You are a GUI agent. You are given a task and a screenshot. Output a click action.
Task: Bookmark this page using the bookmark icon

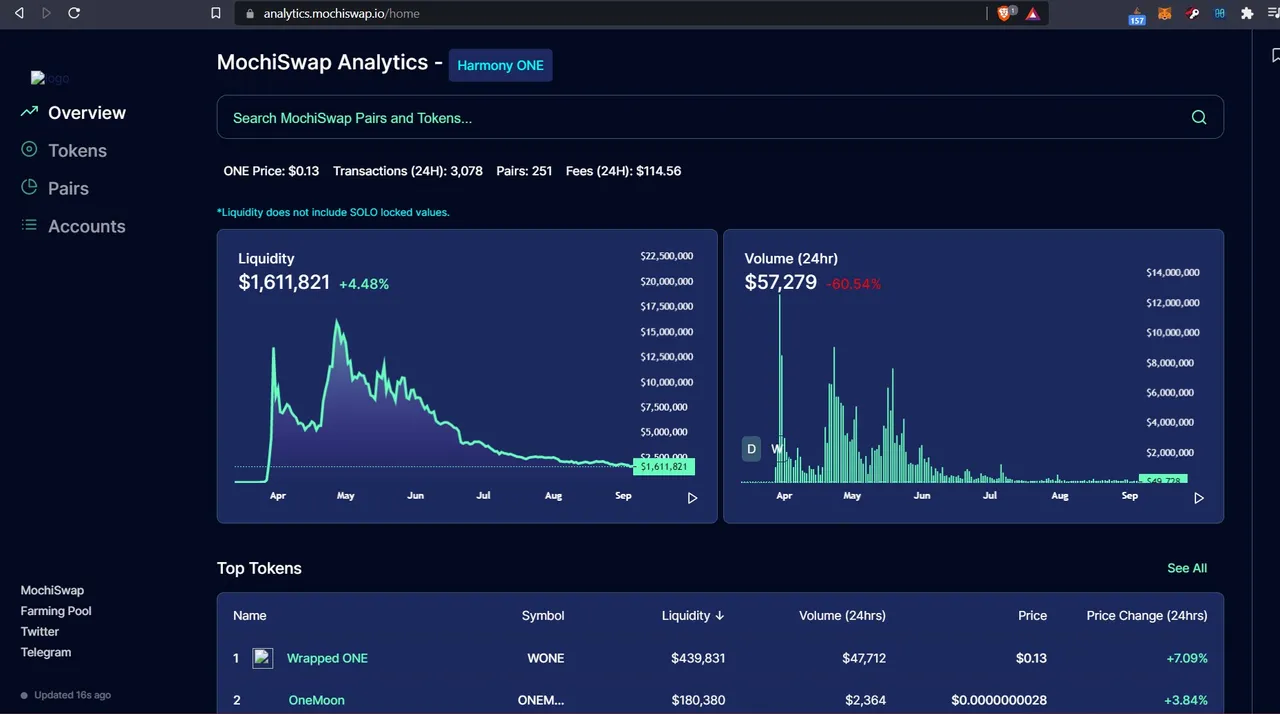pos(216,13)
